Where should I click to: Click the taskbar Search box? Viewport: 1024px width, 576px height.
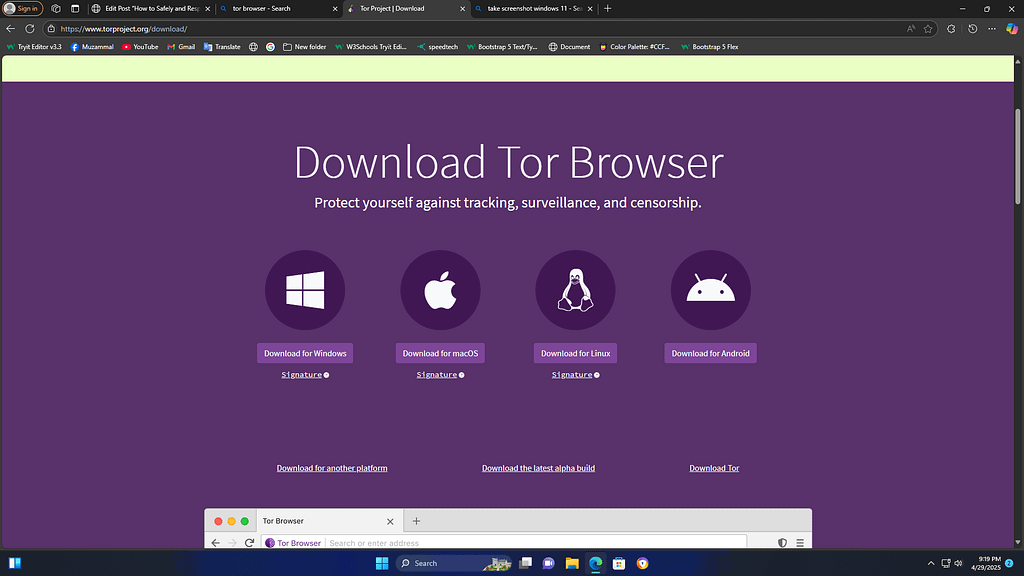click(x=455, y=563)
